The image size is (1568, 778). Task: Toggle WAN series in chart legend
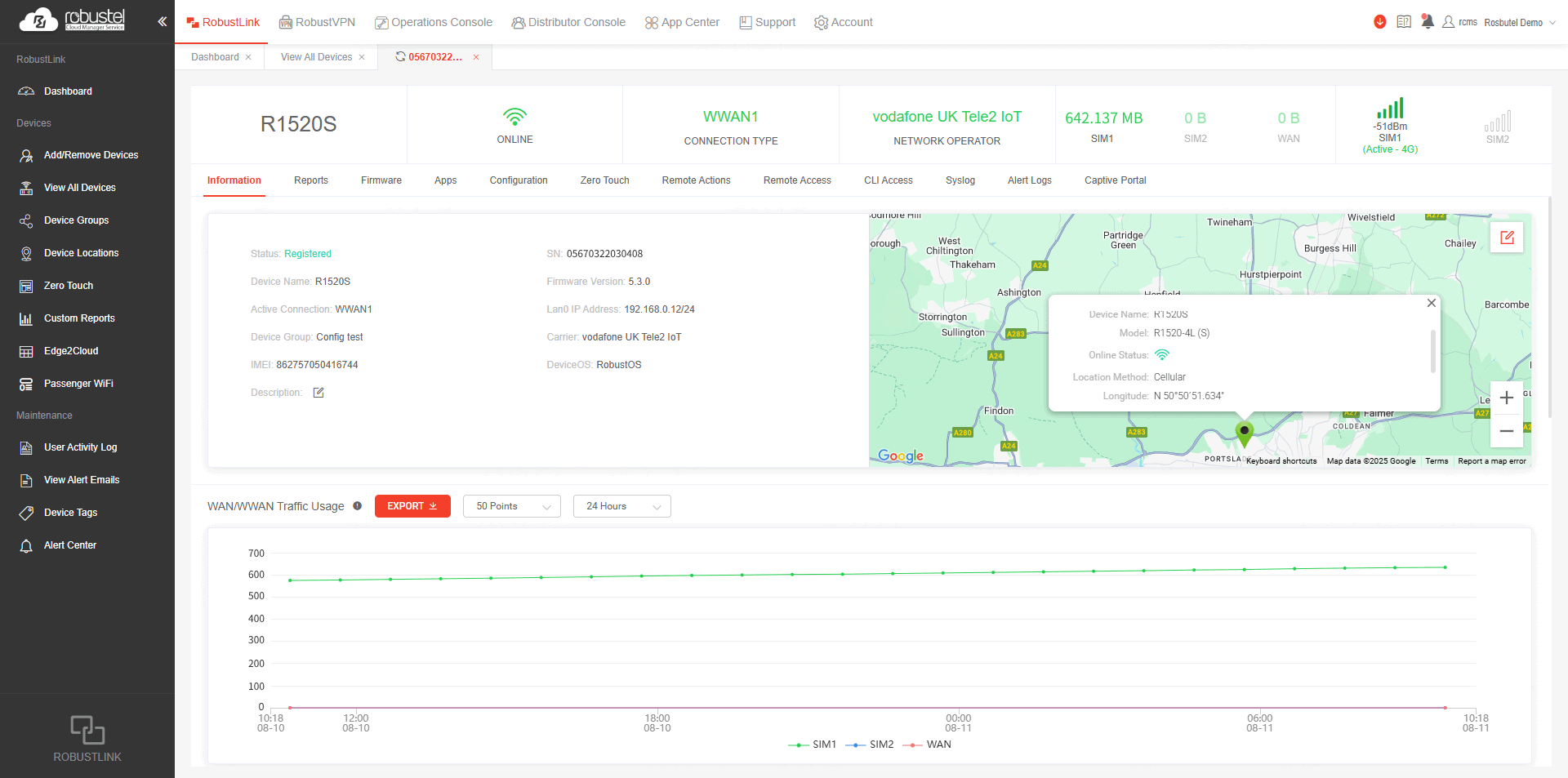[927, 745]
